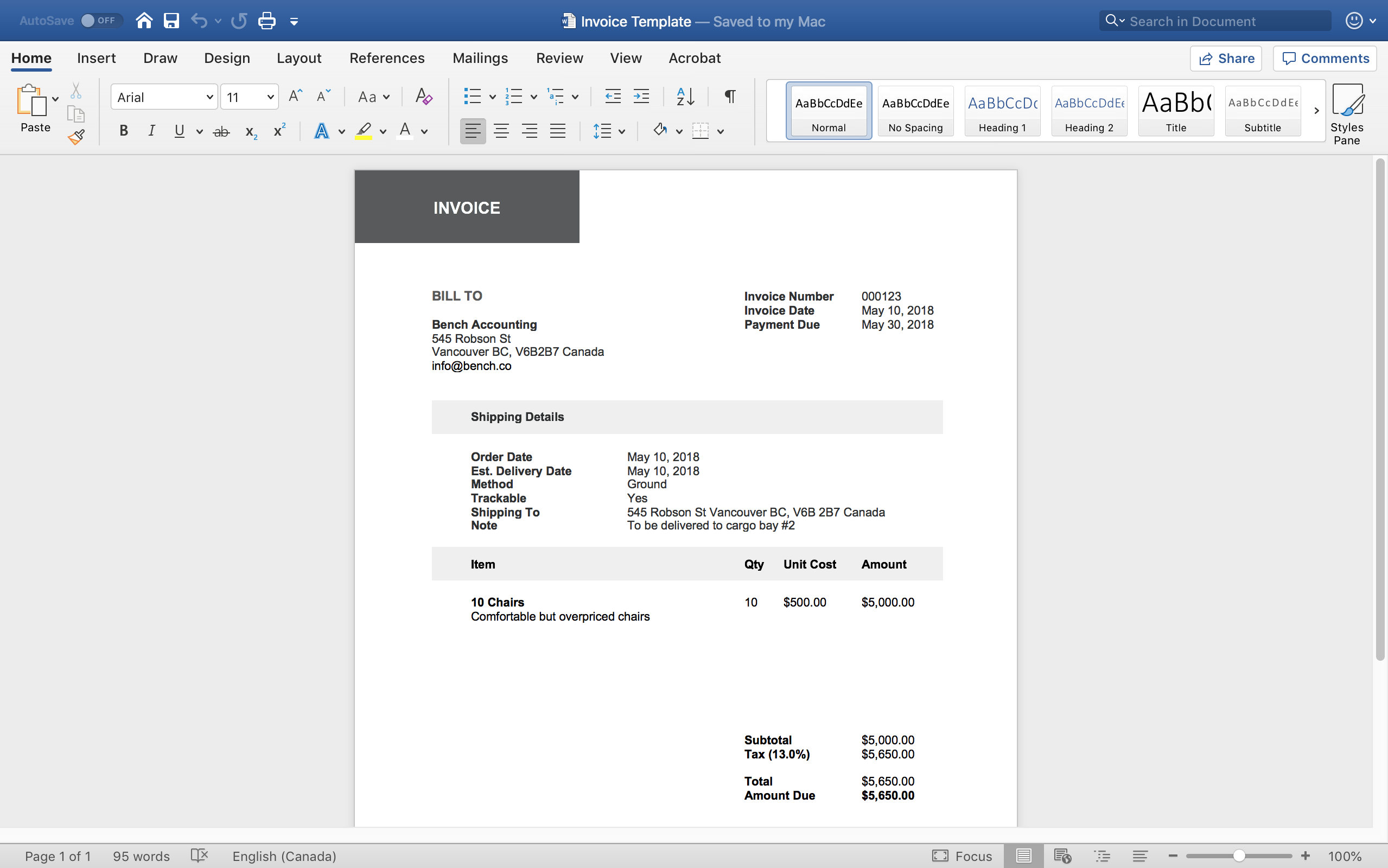This screenshot has height=868, width=1388.
Task: Click the Share button
Action: click(x=1226, y=58)
